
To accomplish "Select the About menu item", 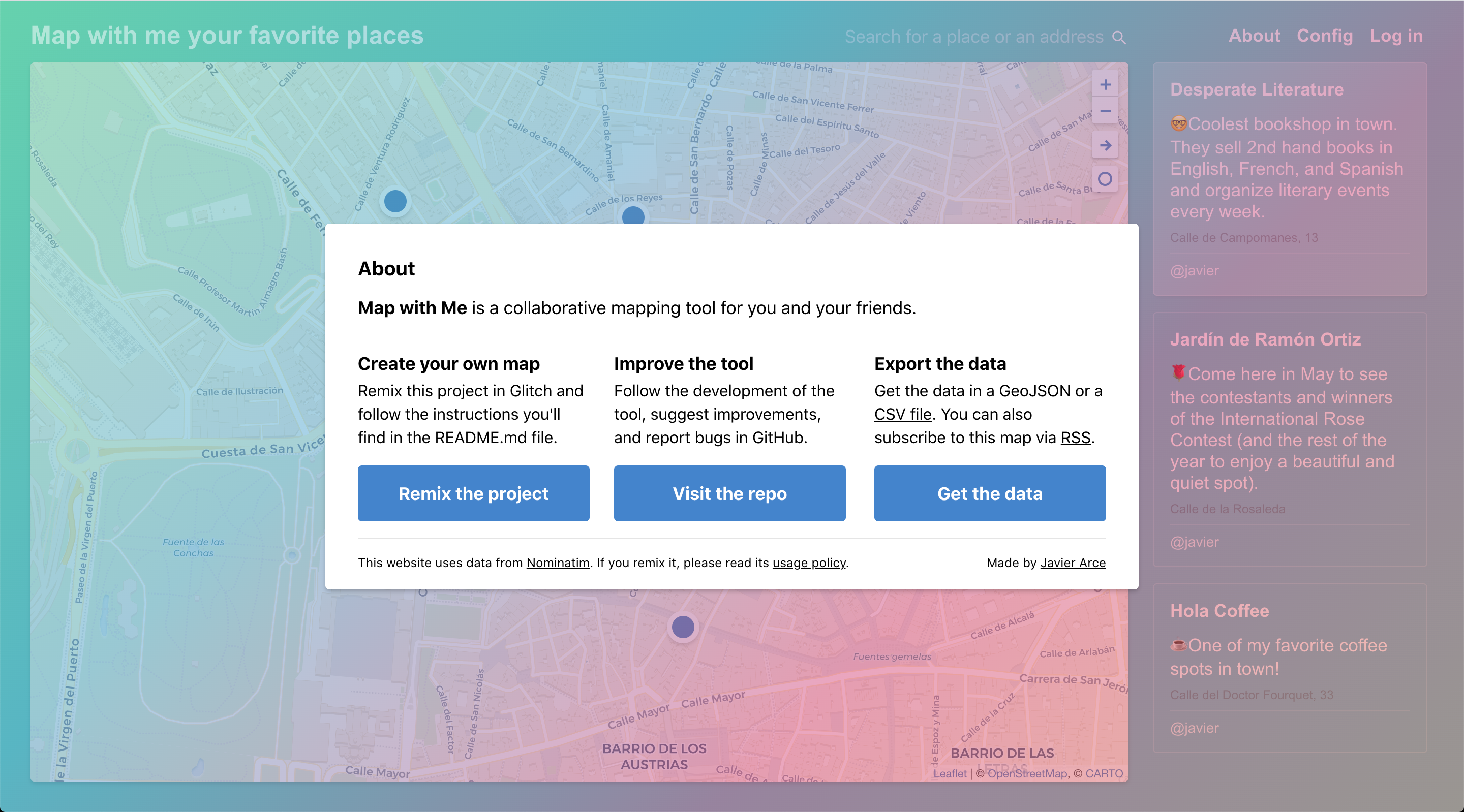I will tap(1254, 35).
